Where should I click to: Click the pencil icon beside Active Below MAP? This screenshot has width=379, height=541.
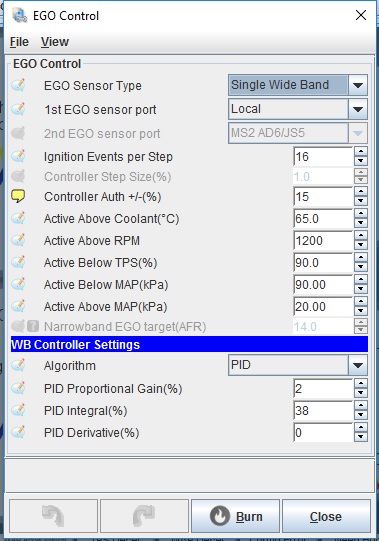(x=18, y=284)
